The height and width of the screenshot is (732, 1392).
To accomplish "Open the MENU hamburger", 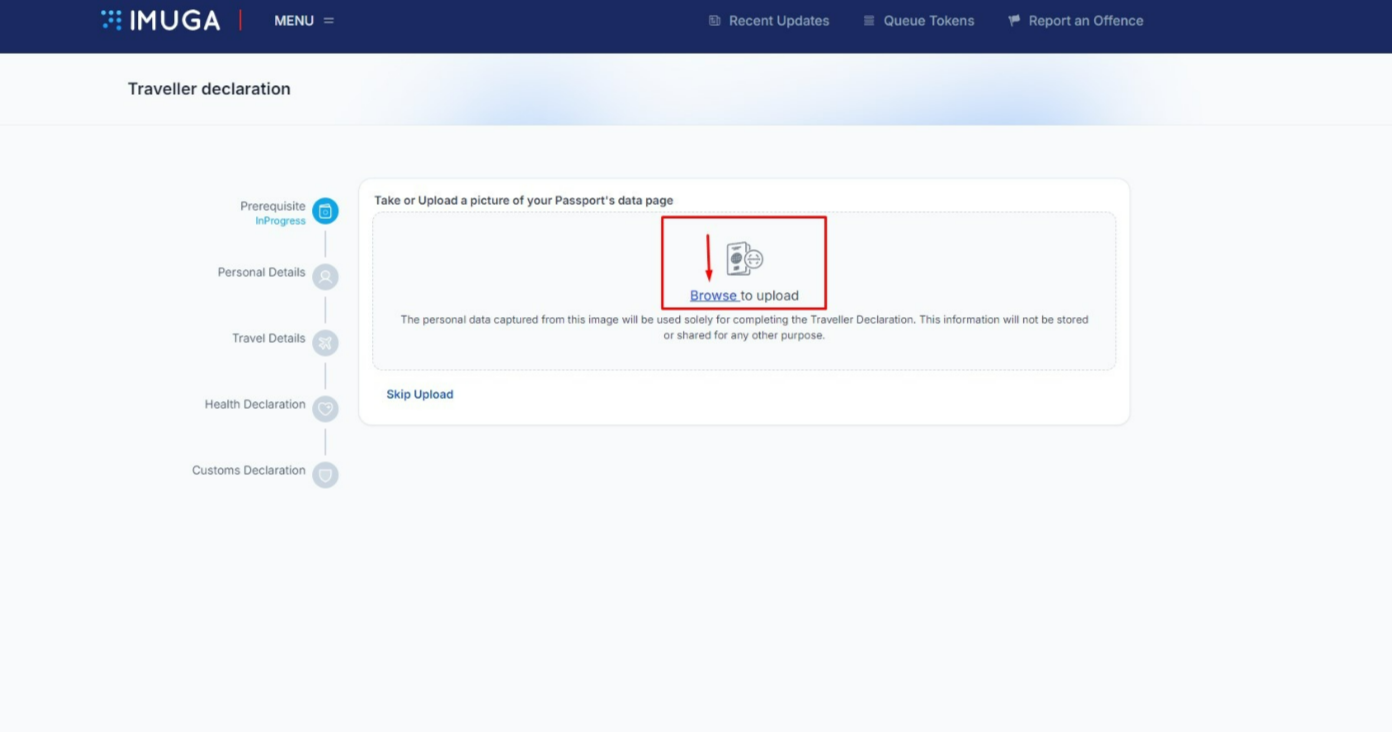I will (x=304, y=21).
